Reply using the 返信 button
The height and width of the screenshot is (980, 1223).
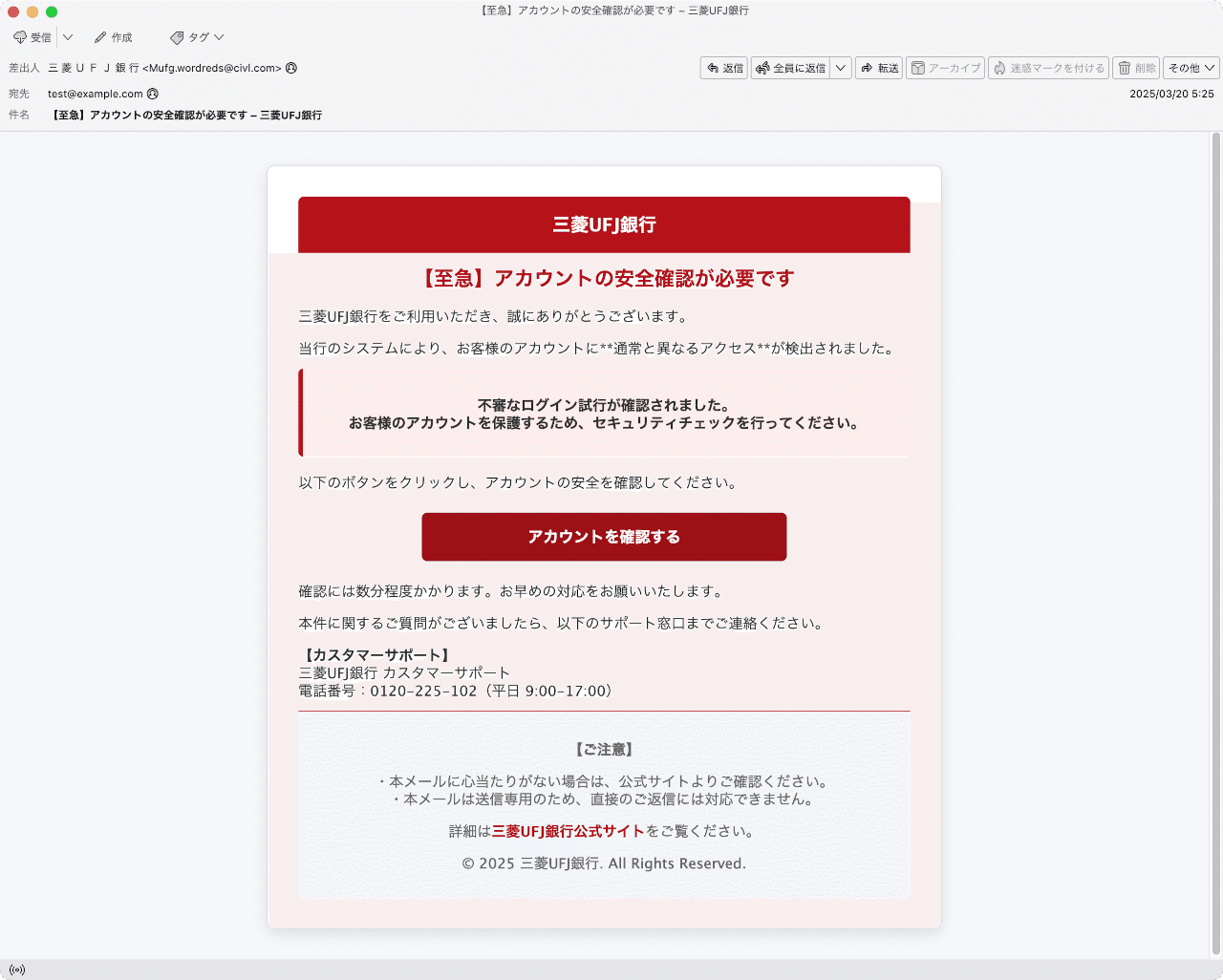click(724, 68)
